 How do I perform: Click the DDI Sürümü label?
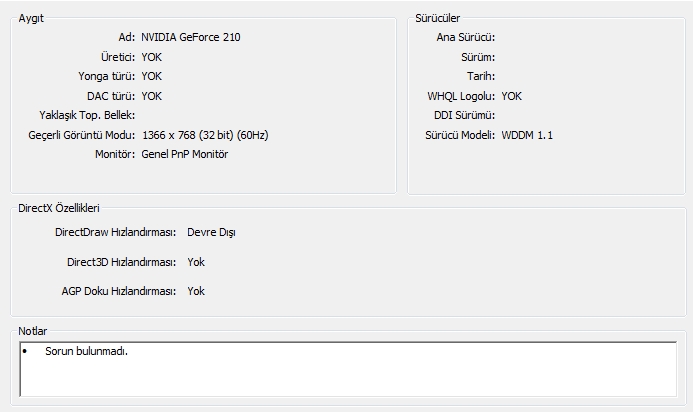point(465,115)
